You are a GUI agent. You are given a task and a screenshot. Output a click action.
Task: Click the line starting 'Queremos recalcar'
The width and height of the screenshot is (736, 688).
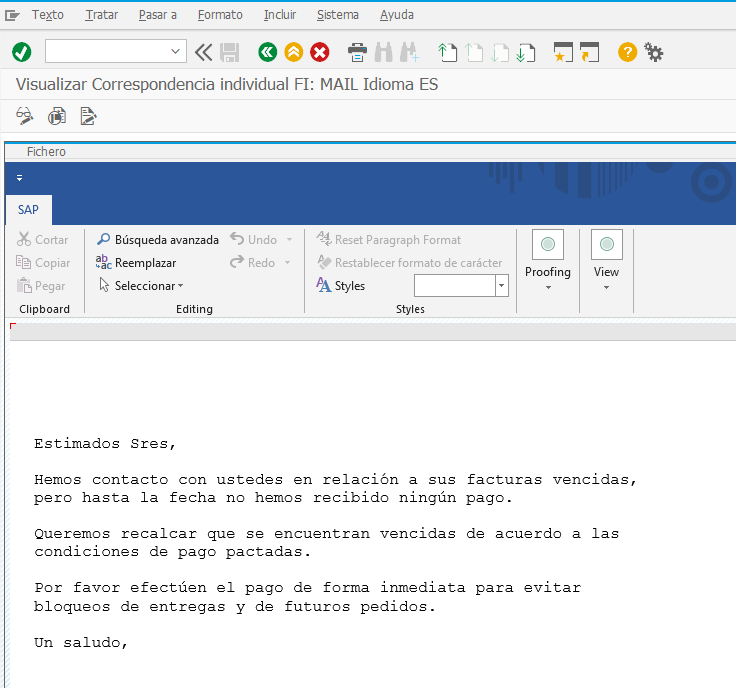point(327,534)
